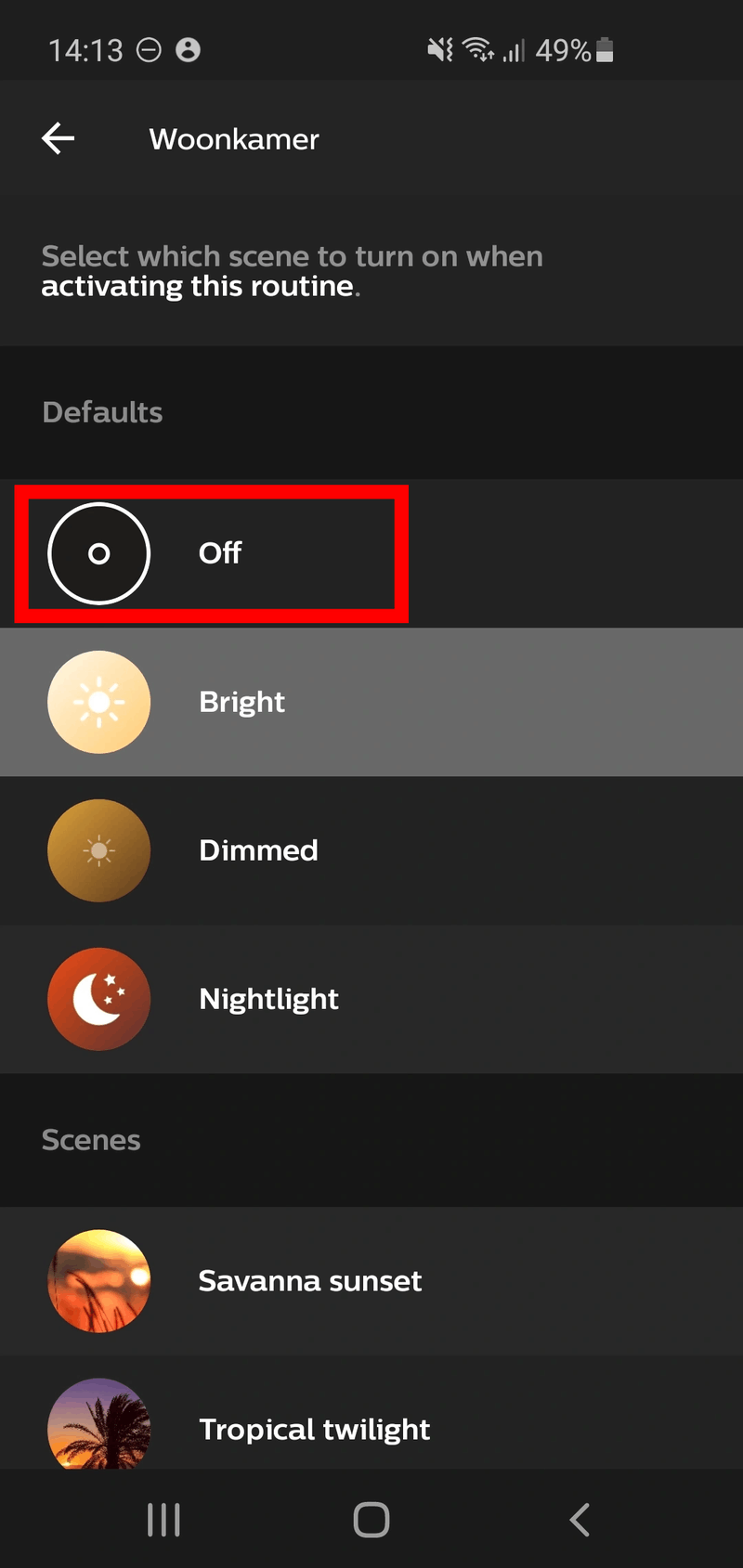Image resolution: width=743 pixels, height=1568 pixels.
Task: Tap Android recent apps icon
Action: (x=163, y=1520)
